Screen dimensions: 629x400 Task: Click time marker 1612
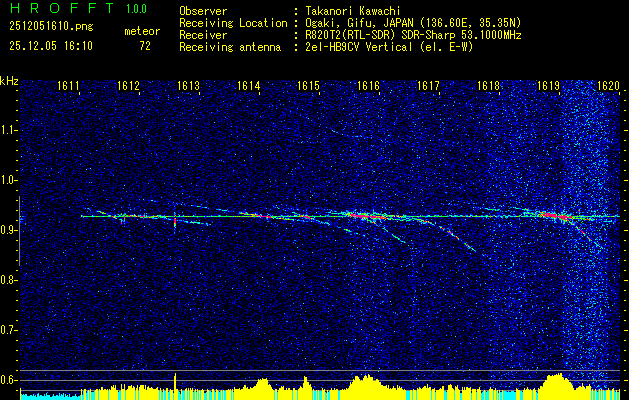point(128,85)
